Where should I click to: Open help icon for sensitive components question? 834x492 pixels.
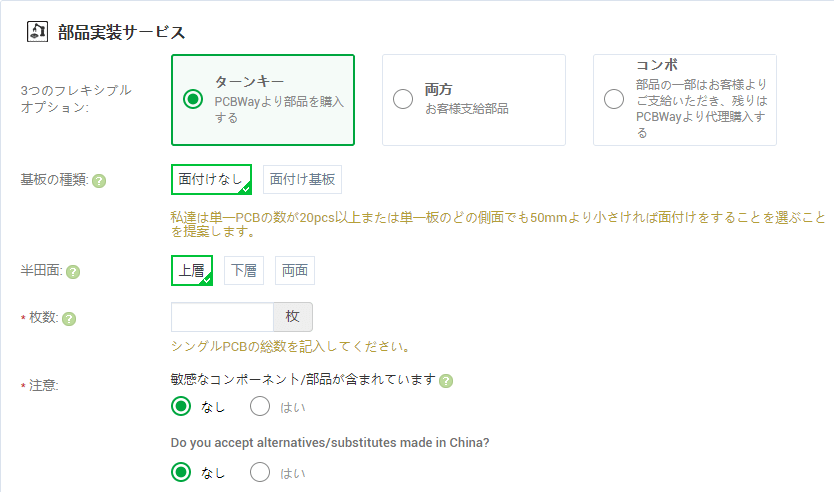[x=446, y=381]
